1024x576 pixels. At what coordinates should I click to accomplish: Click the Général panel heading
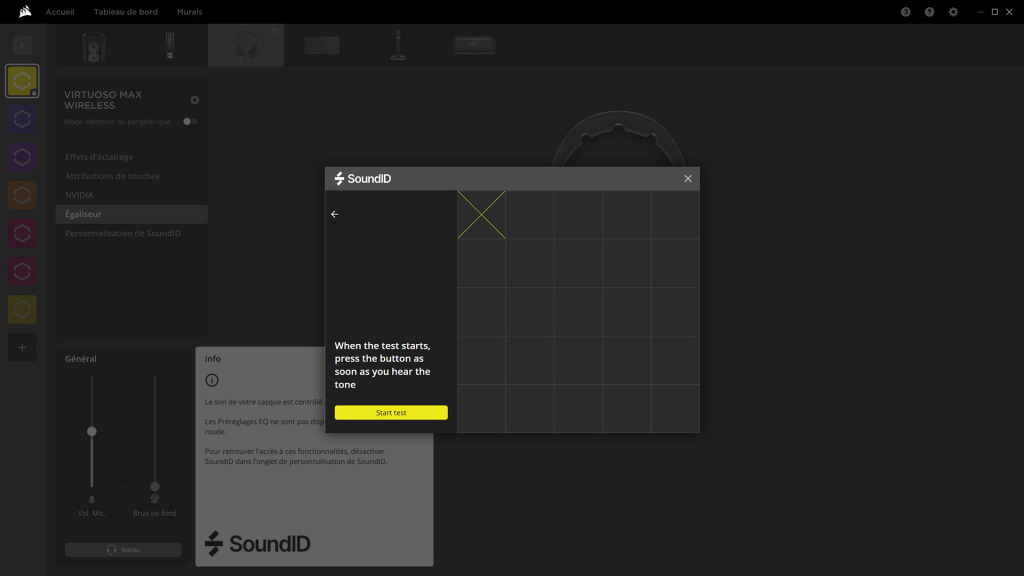click(x=80, y=359)
